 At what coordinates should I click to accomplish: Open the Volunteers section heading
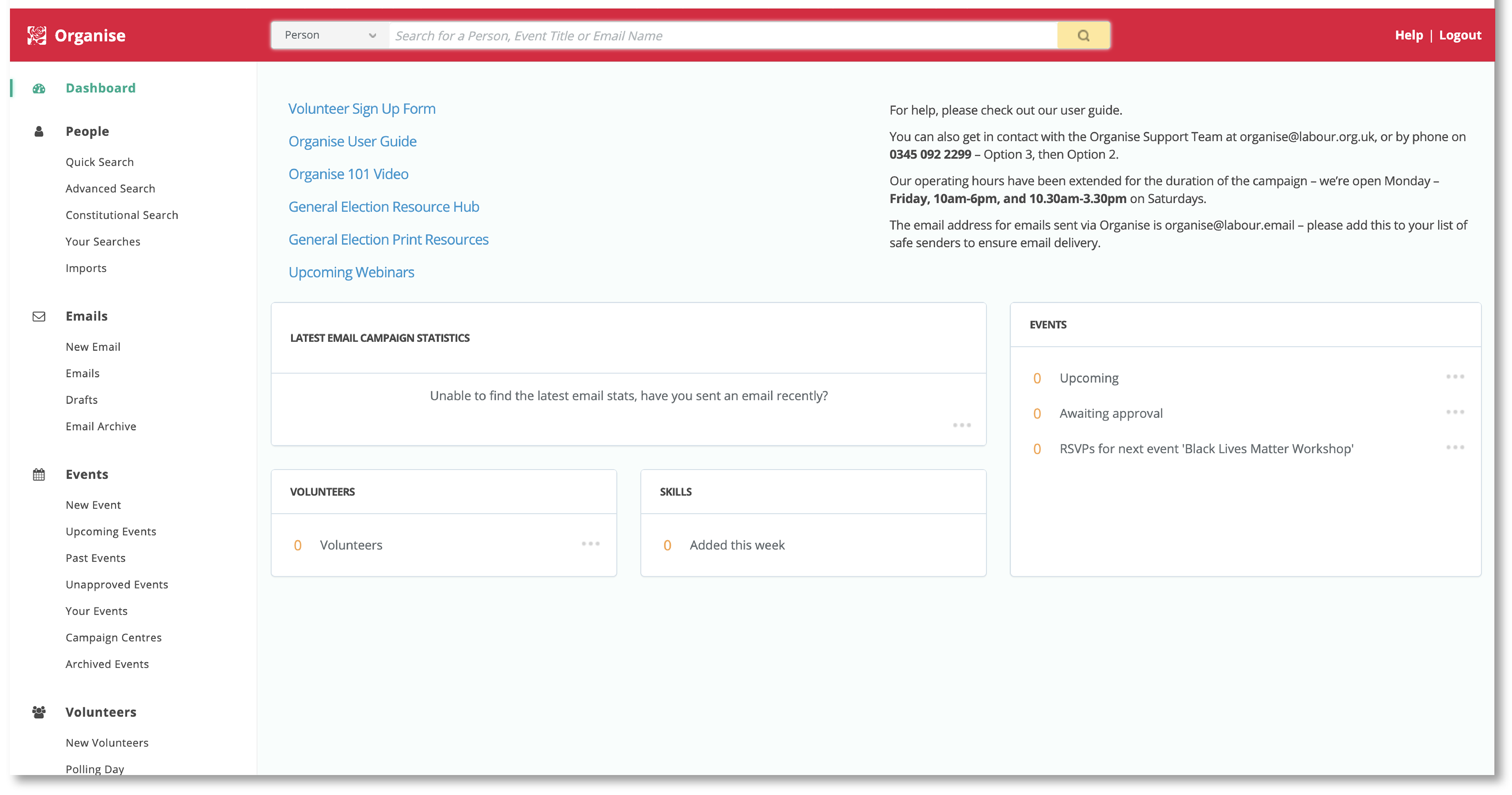[x=101, y=712]
